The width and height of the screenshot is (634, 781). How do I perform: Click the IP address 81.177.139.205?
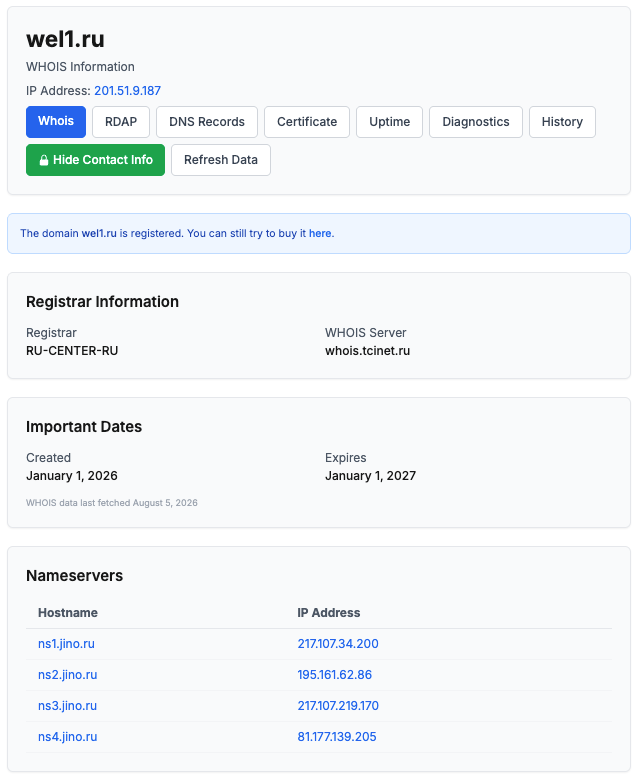(337, 736)
